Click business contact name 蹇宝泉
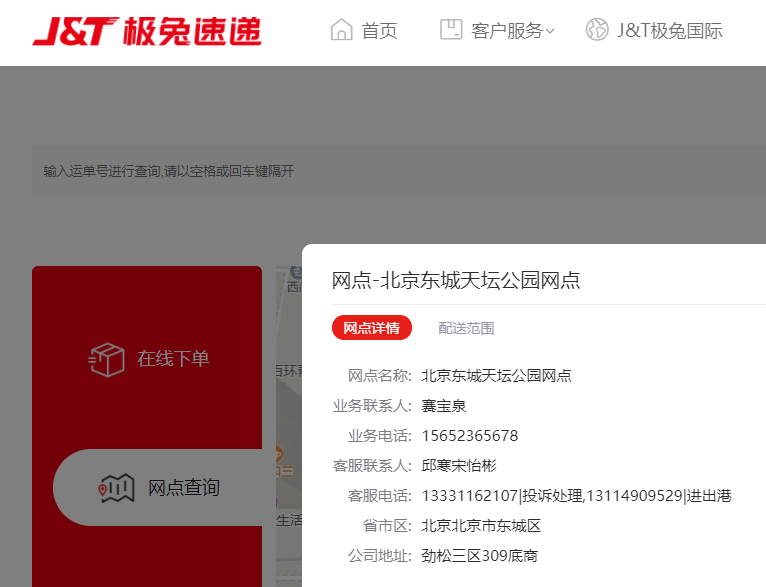The width and height of the screenshot is (766, 587). [444, 406]
